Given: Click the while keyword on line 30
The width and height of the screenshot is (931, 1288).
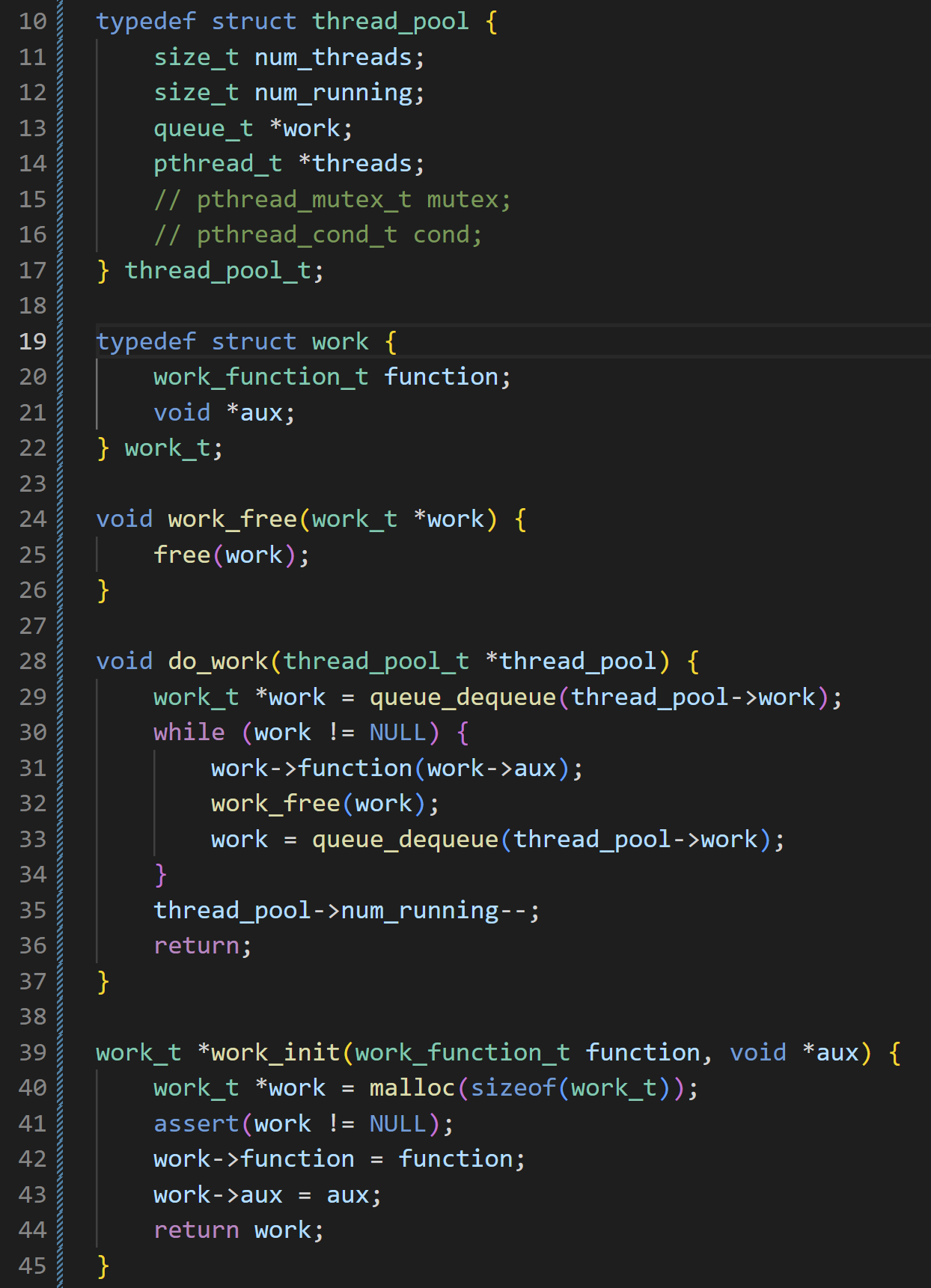Looking at the screenshot, I should pos(189,733).
